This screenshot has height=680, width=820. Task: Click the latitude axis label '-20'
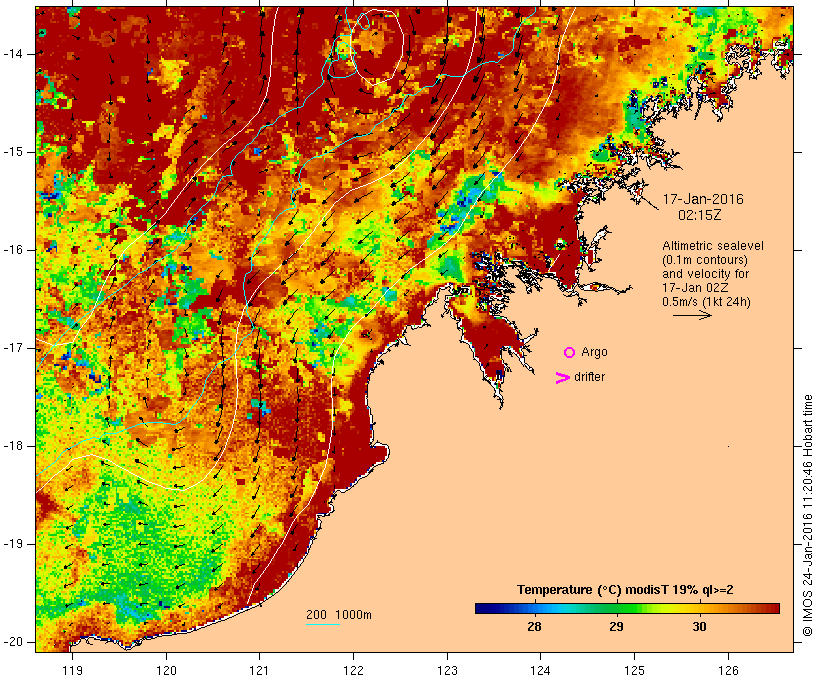(12, 642)
